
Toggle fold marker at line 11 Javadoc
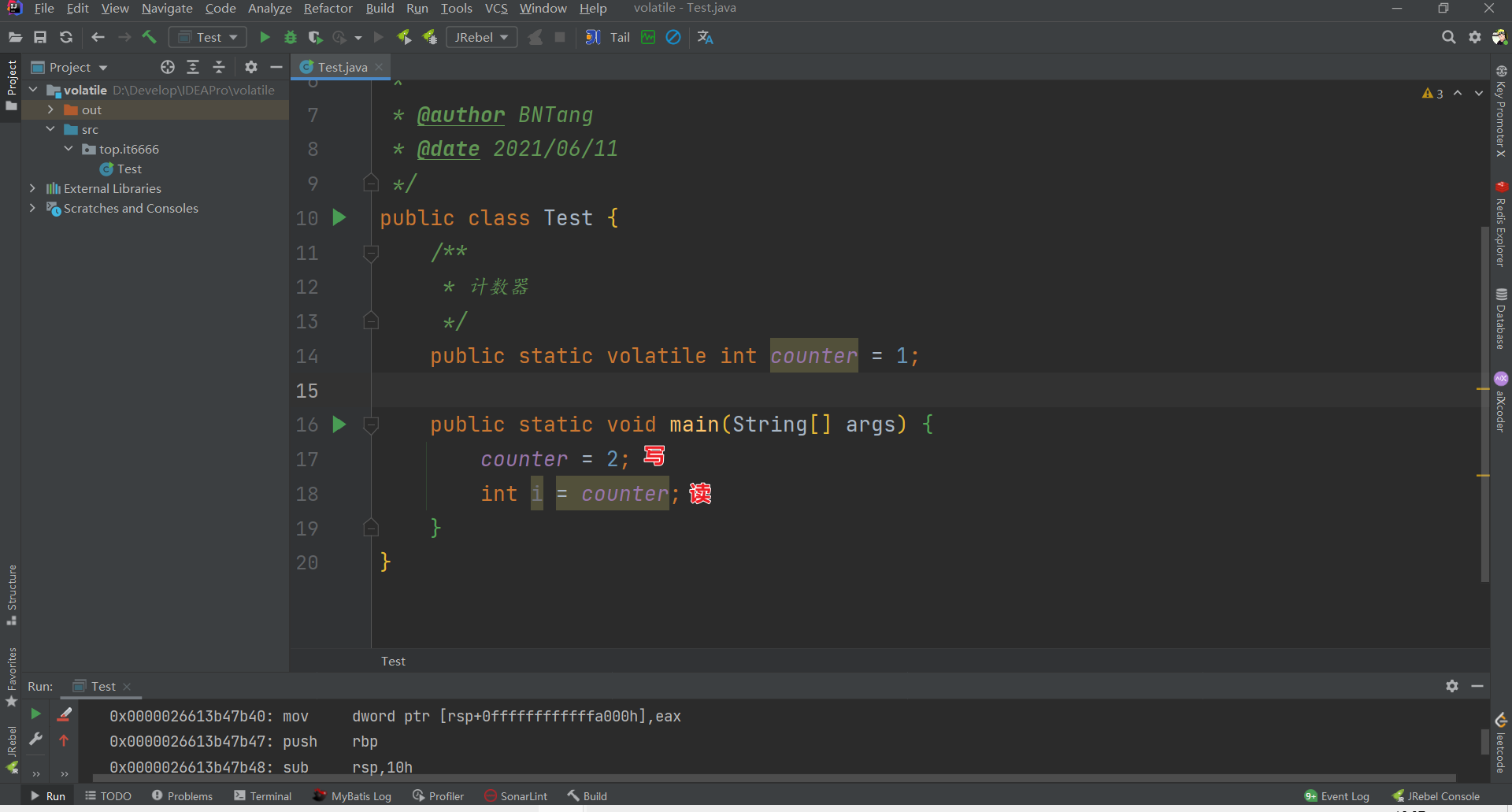(x=371, y=254)
